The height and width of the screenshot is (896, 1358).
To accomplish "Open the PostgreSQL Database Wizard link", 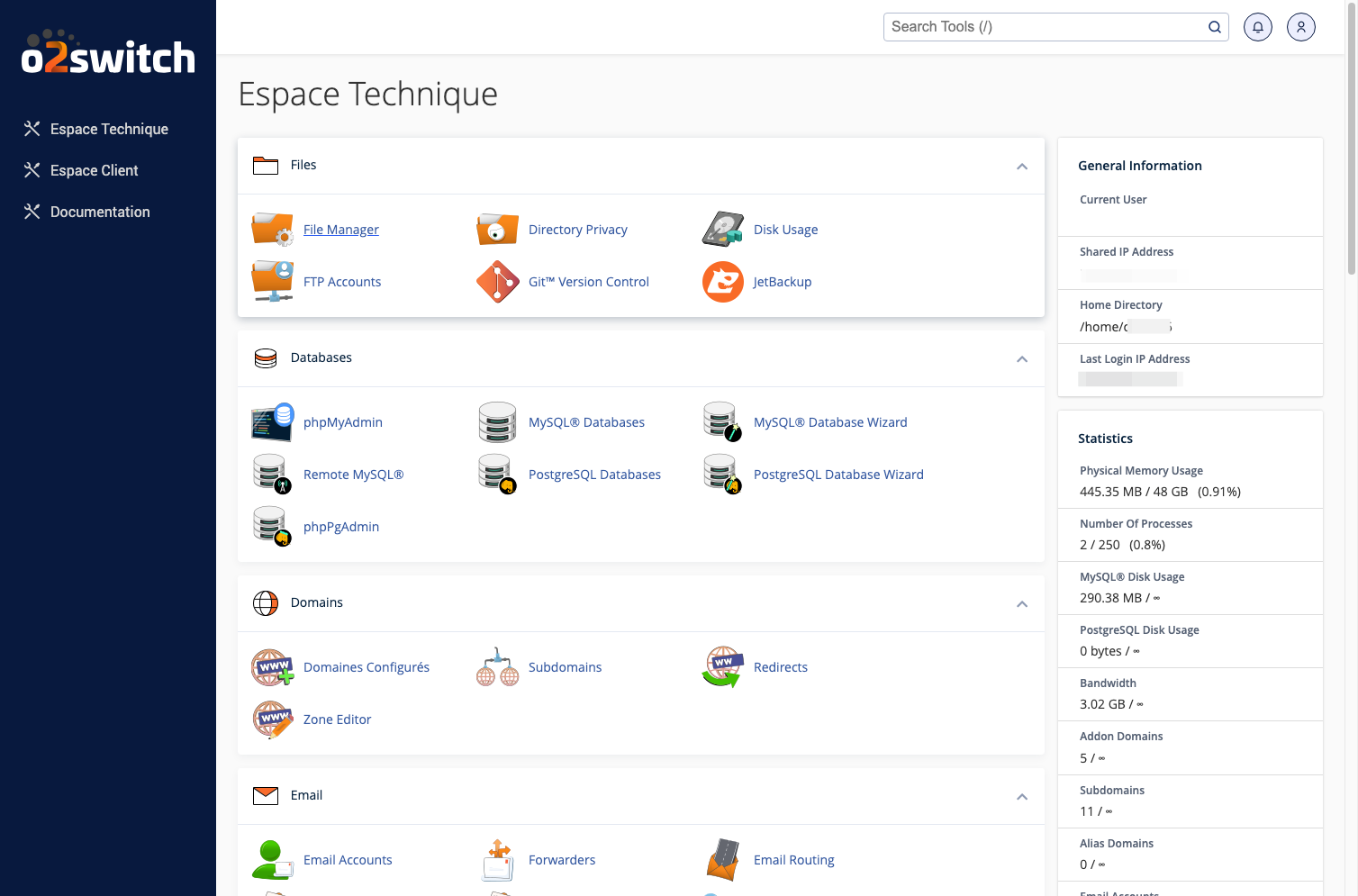I will point(838,475).
